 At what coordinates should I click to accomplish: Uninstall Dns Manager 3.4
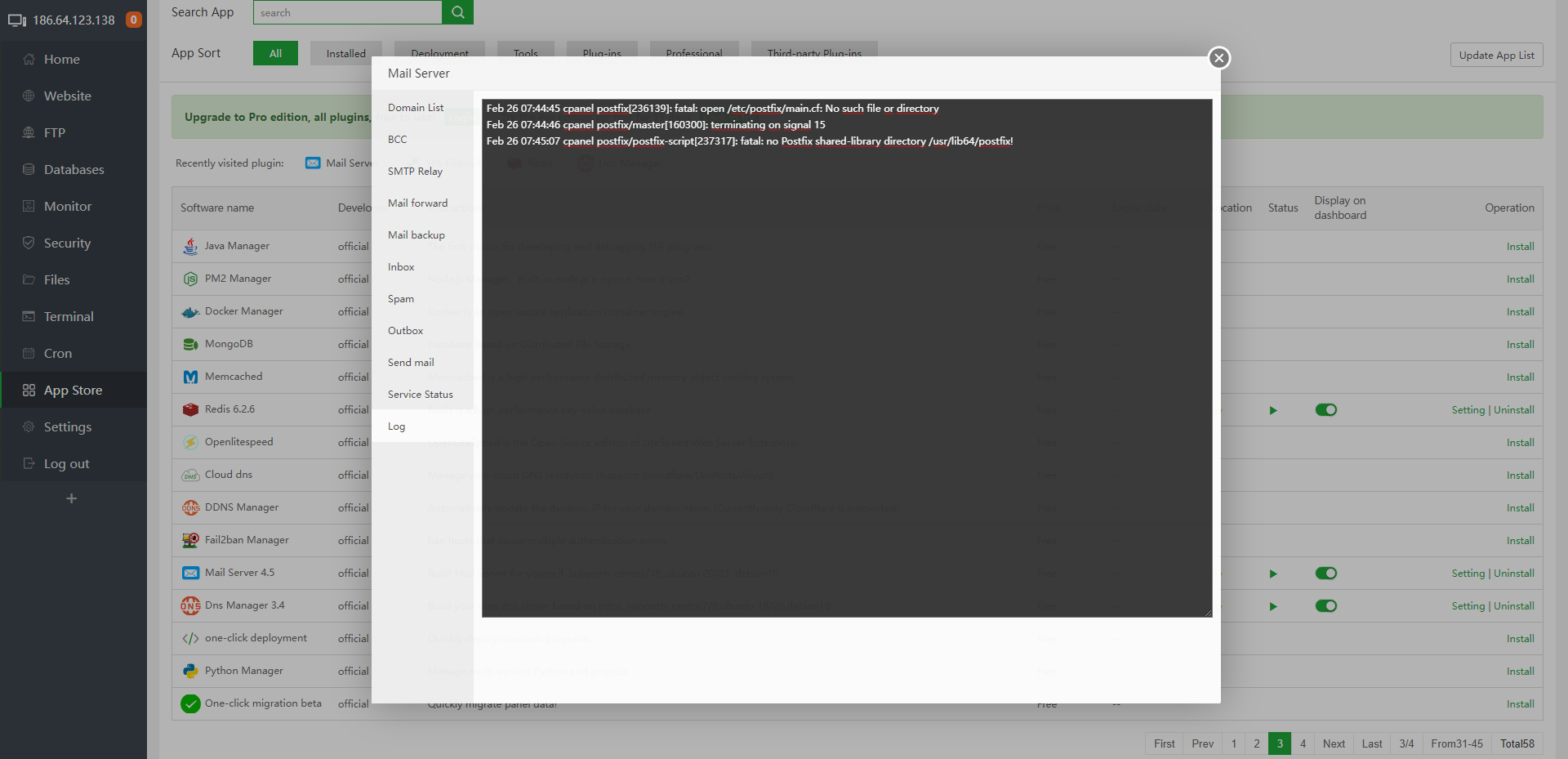click(x=1514, y=606)
